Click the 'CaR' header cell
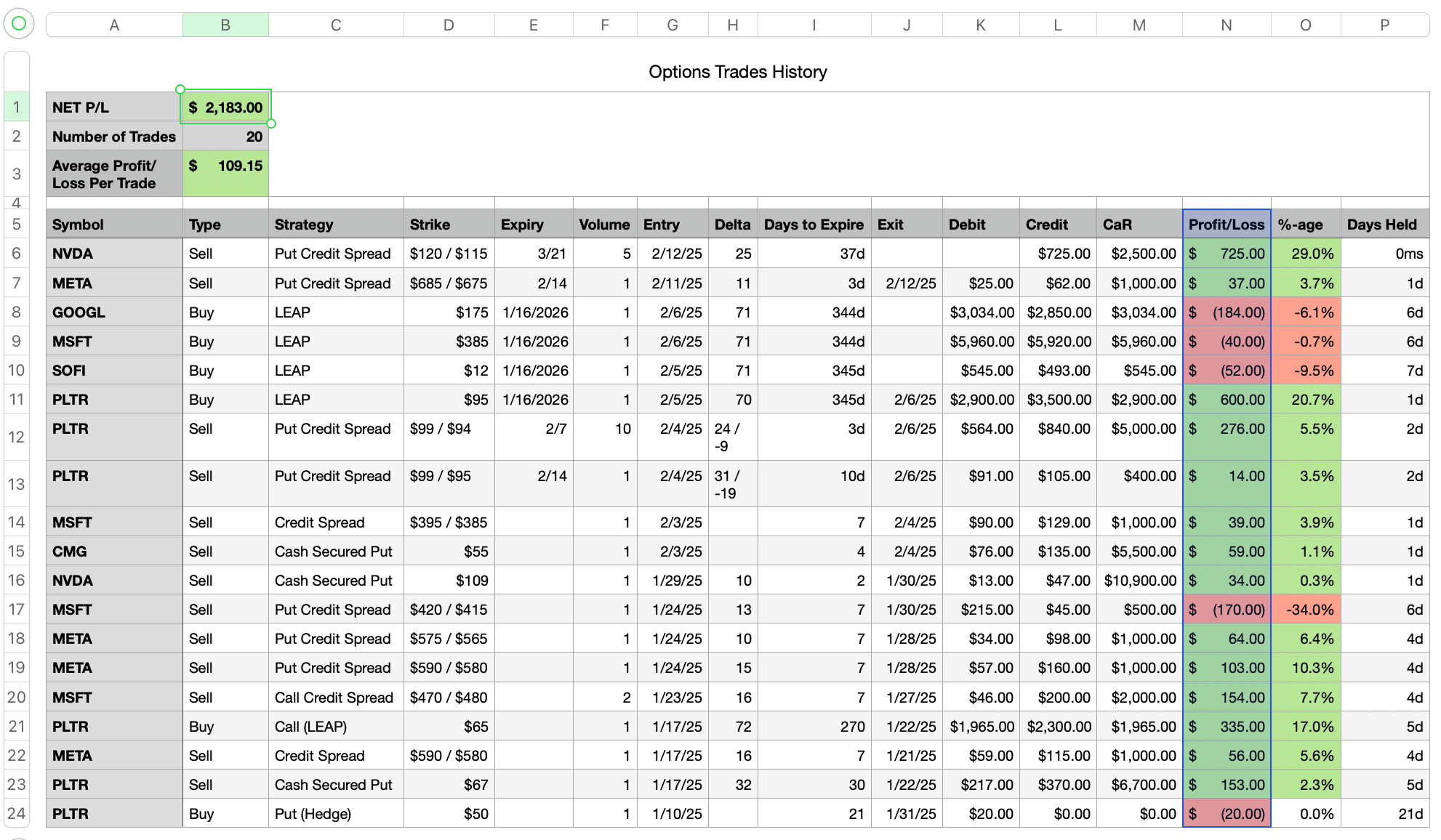This screenshot has width=1441, height=840. click(1139, 225)
